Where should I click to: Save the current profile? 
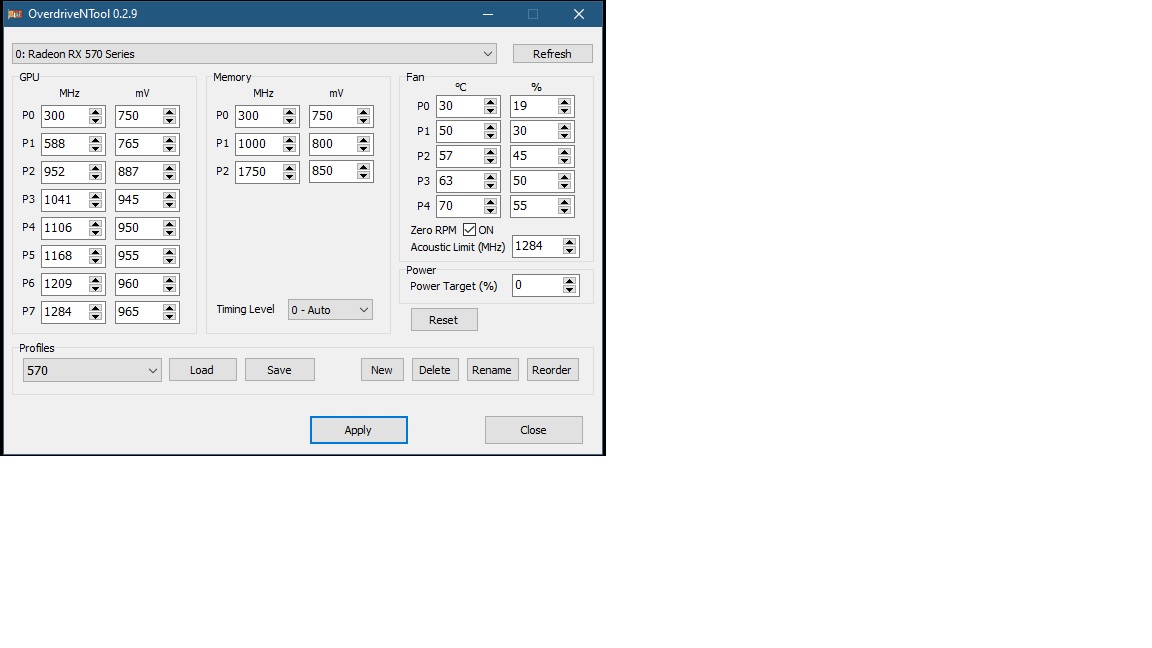pyautogui.click(x=279, y=370)
